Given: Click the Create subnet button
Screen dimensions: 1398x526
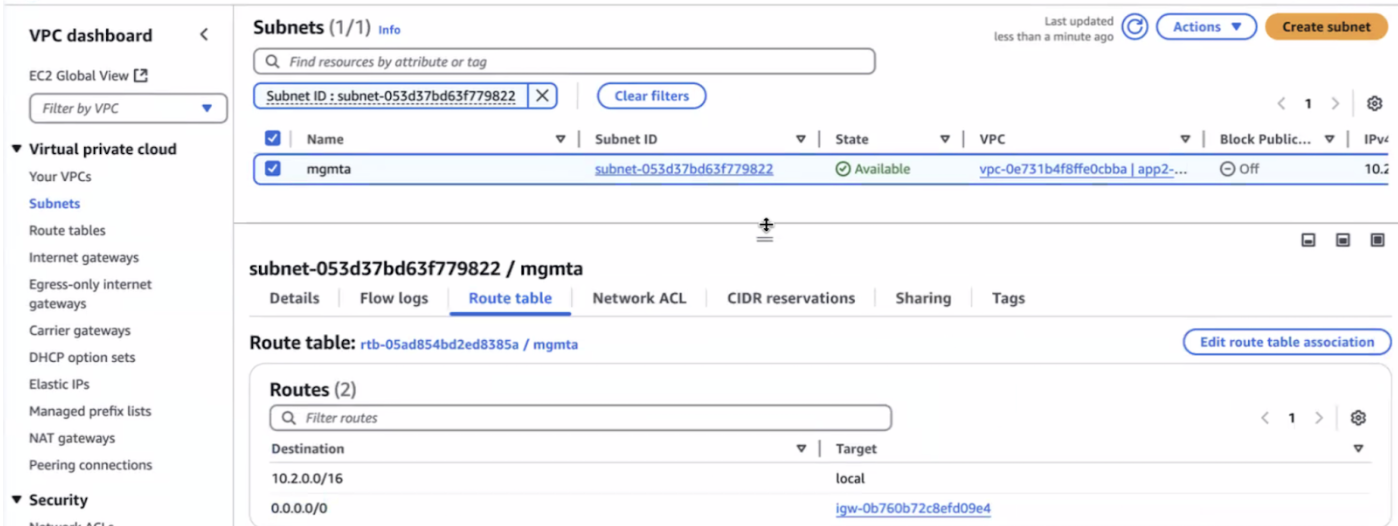Looking at the screenshot, I should 1326,27.
